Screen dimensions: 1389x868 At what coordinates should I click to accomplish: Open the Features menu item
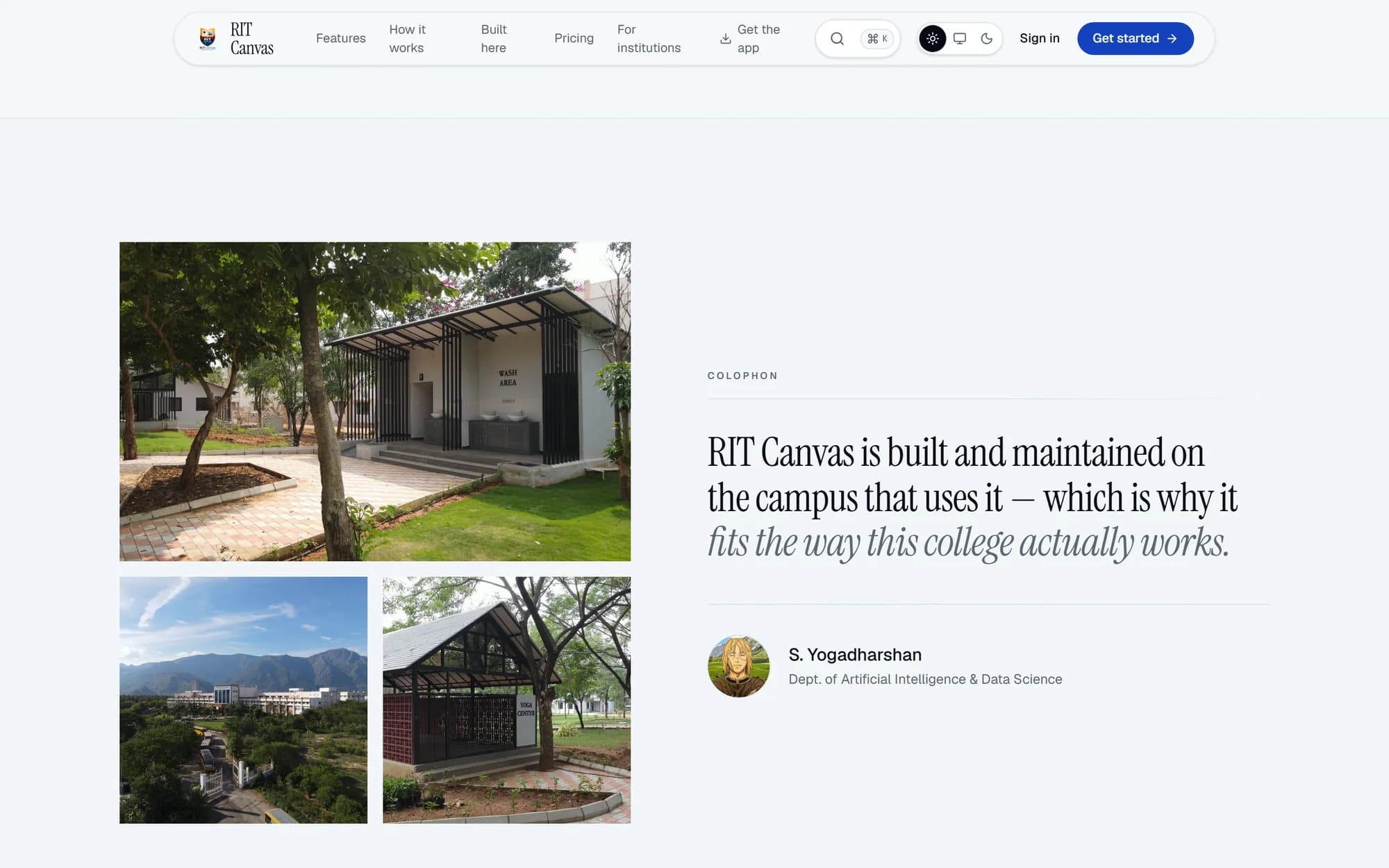coord(340,38)
